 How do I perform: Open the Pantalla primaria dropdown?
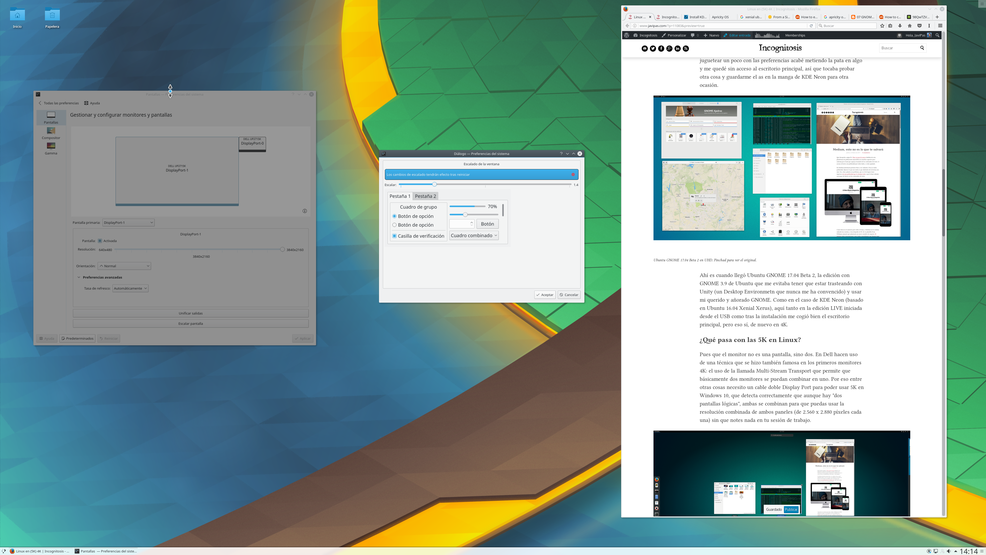click(128, 222)
